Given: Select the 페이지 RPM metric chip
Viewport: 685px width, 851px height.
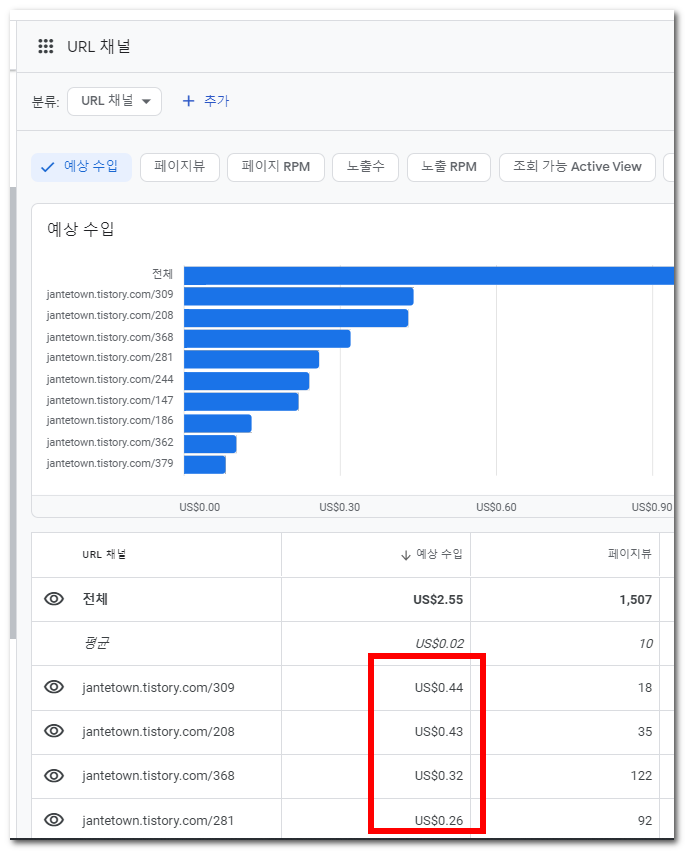Looking at the screenshot, I should click(276, 167).
